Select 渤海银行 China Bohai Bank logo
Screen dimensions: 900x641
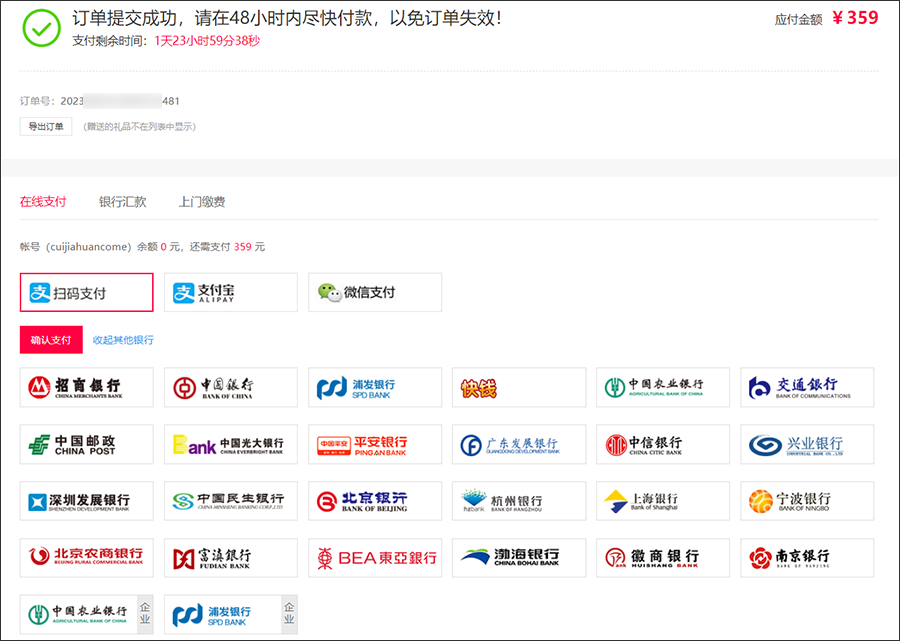pyautogui.click(x=519, y=558)
